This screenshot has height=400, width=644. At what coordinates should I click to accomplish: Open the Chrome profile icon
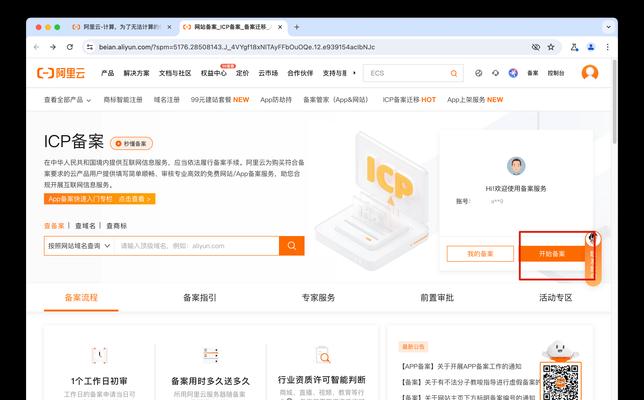coord(591,47)
